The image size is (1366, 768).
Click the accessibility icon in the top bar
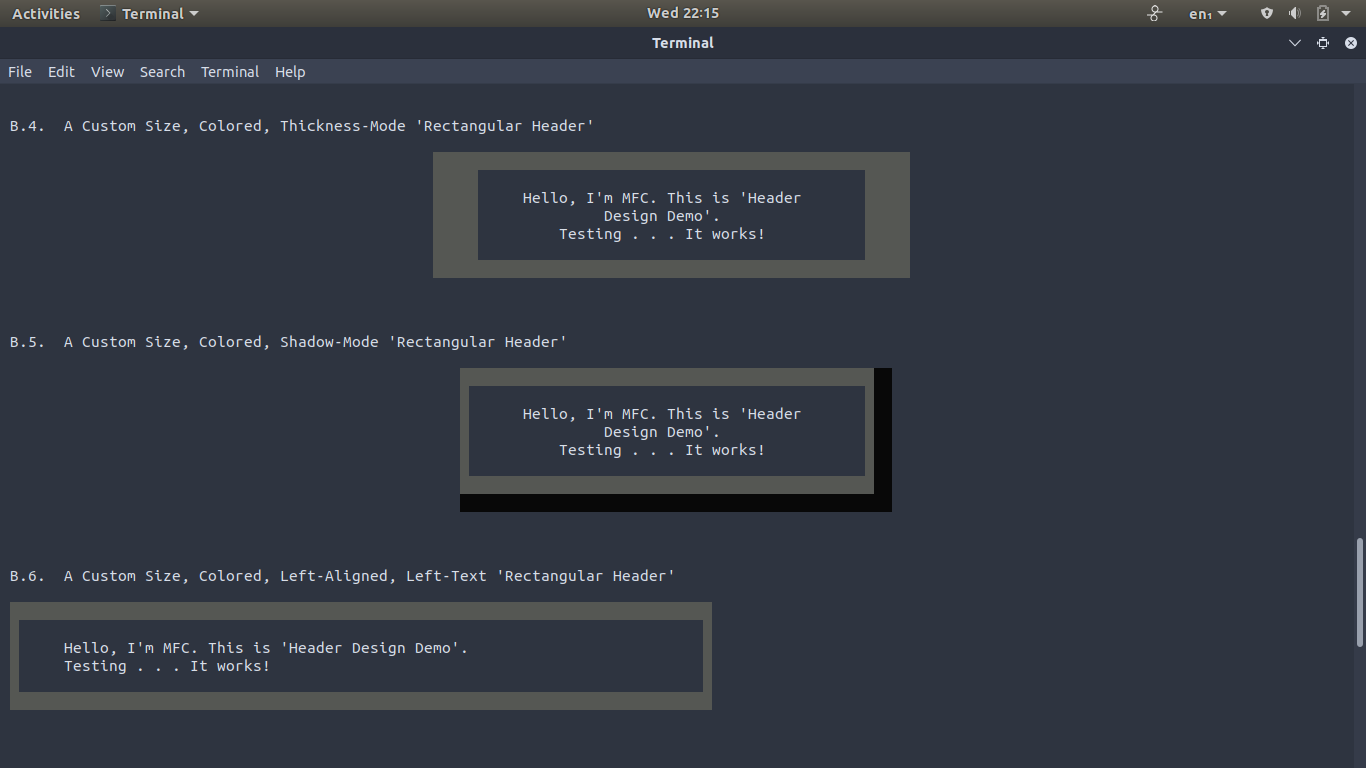pyautogui.click(x=1154, y=13)
